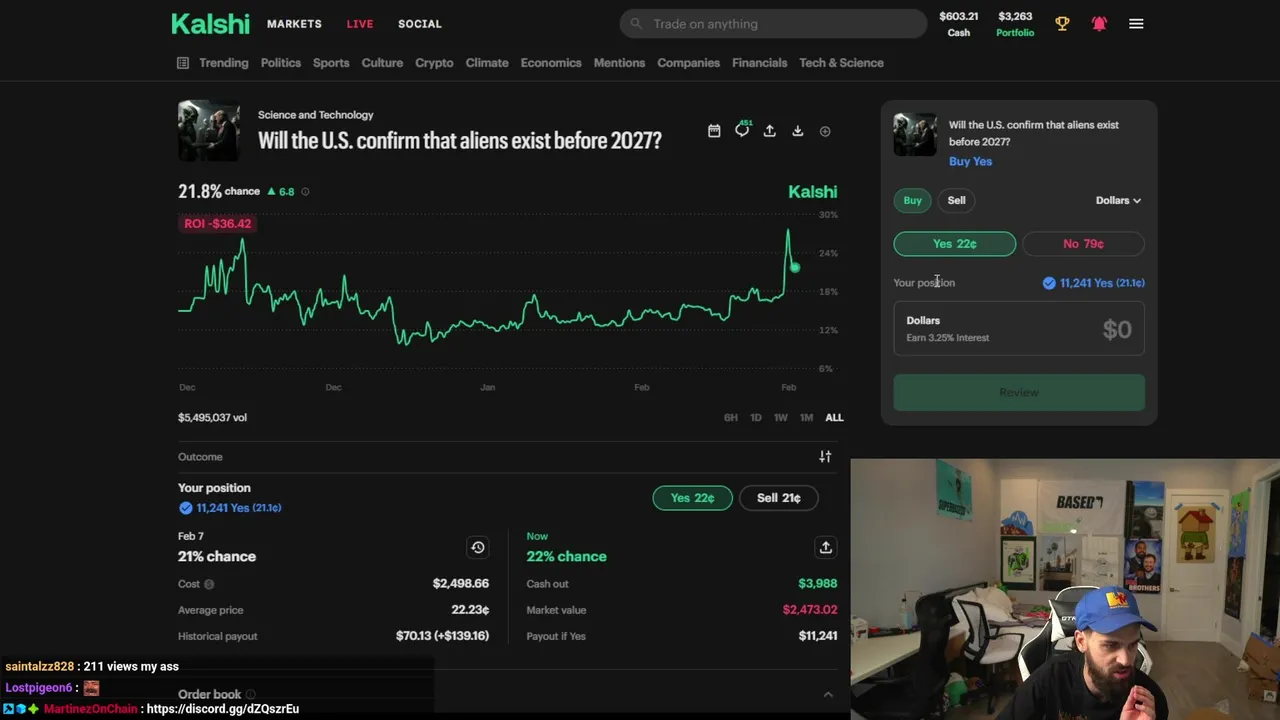1280x720 pixels.
Task: Click the outcome sort arrows icon
Action: point(825,457)
